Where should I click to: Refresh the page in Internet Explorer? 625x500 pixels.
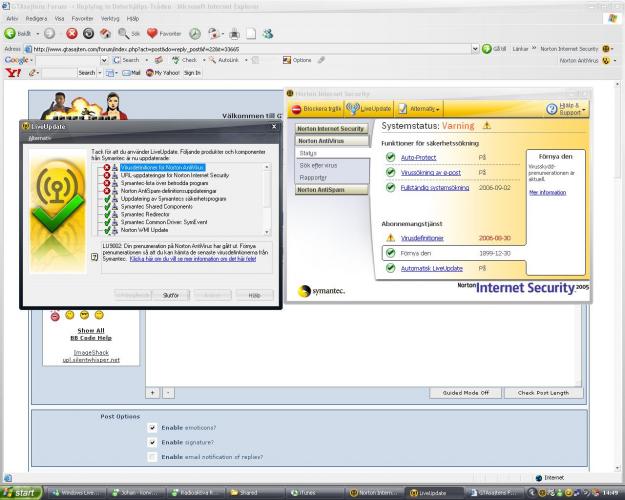89,33
